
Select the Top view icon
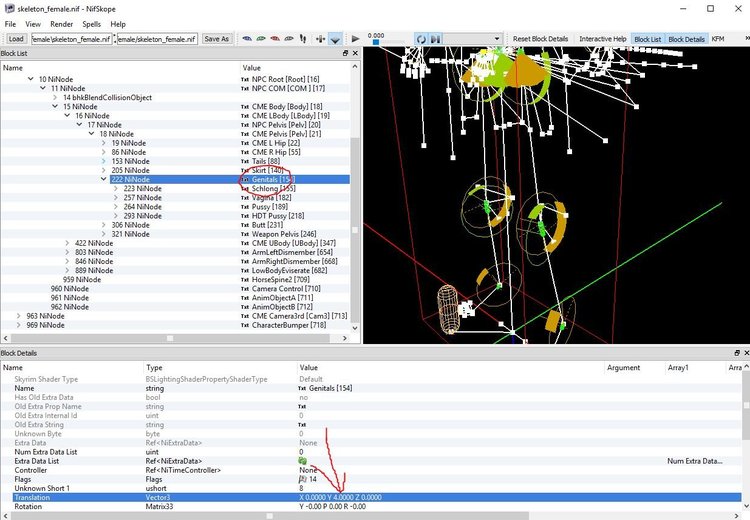(x=247, y=39)
